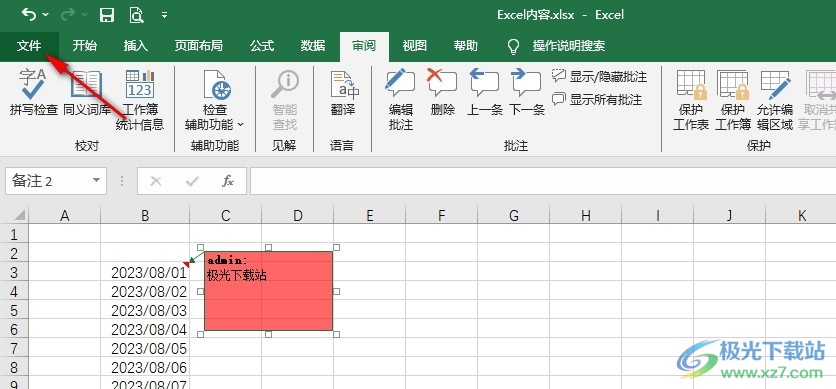
Task: Switch to the 公式 ribbon tab
Action: tap(262, 46)
